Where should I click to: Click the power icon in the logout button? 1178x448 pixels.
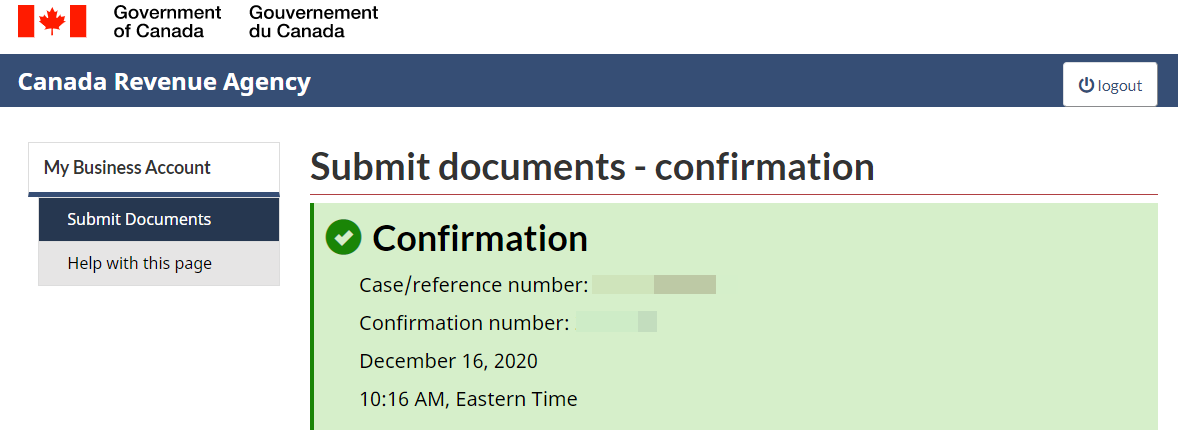[x=1086, y=85]
